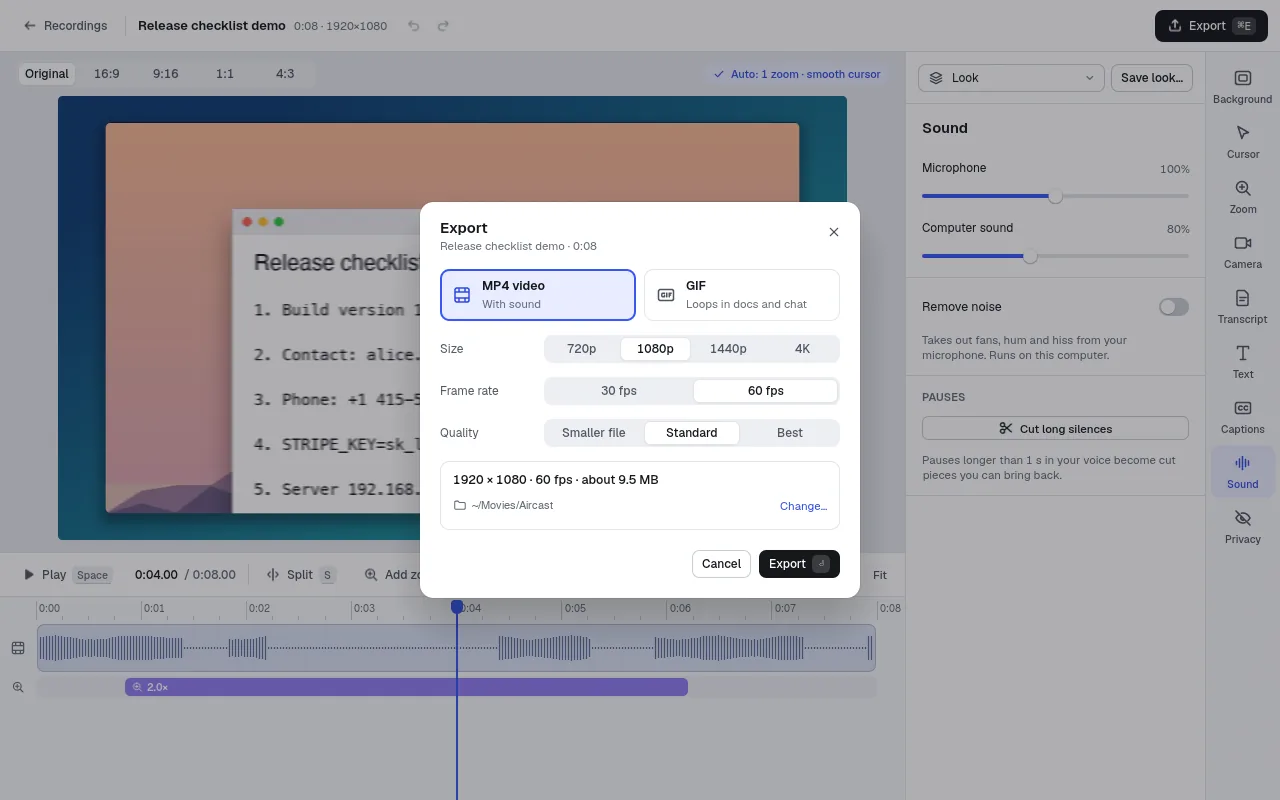The image size is (1280, 800).
Task: Click the zoom track magnifier icon
Action: (18, 687)
